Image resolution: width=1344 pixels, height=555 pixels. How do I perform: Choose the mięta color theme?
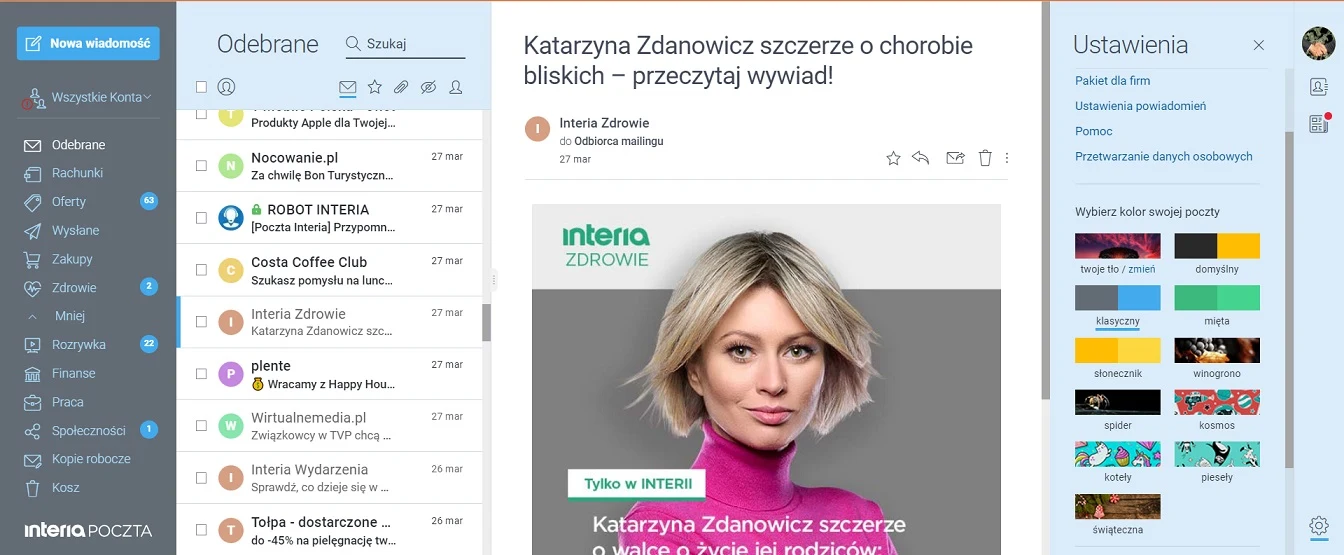[x=1217, y=298]
